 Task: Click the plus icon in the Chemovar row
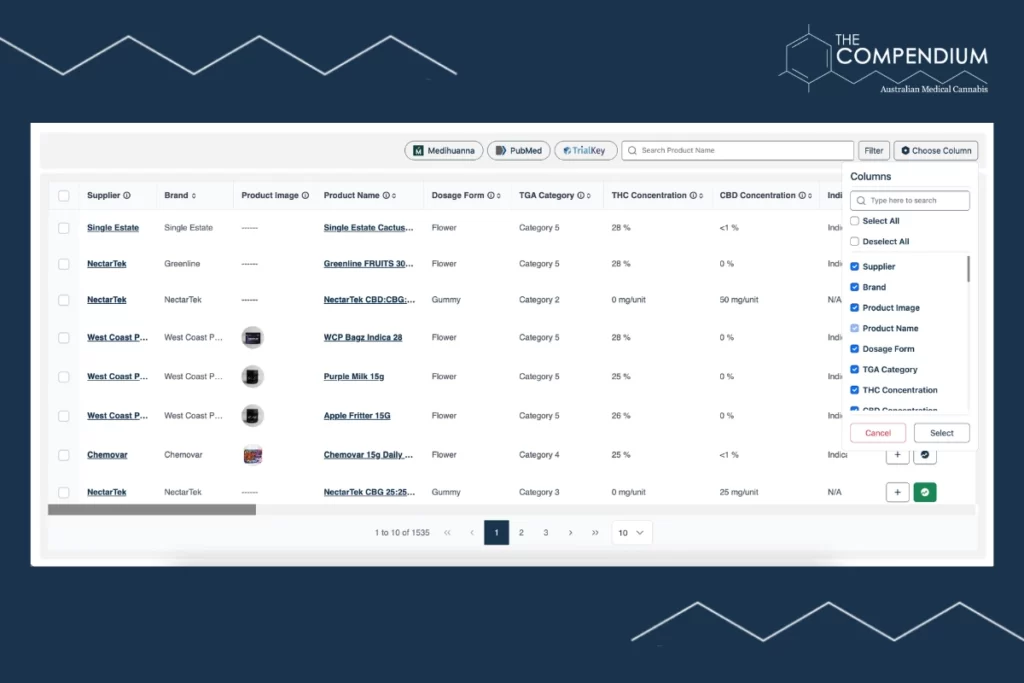coord(897,454)
